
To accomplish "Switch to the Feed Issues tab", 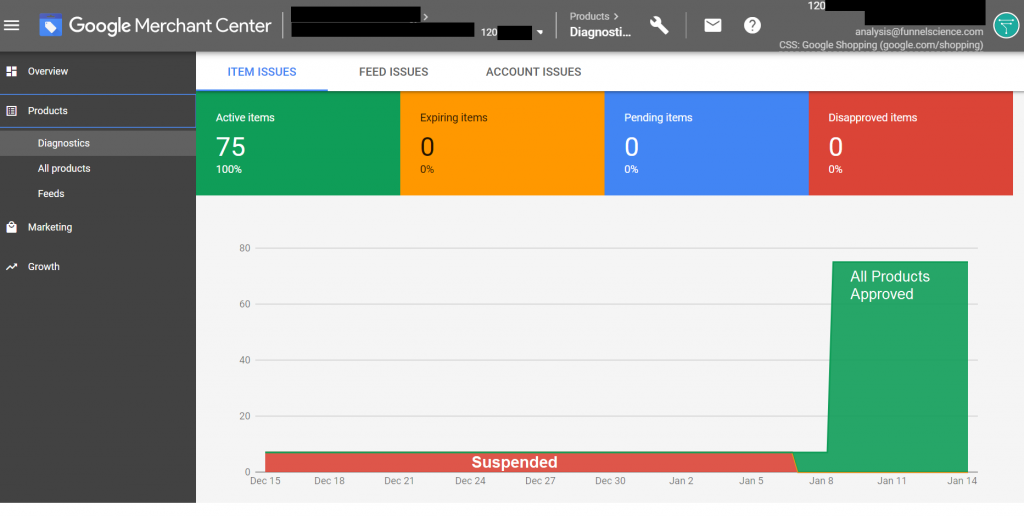I will pyautogui.click(x=394, y=72).
